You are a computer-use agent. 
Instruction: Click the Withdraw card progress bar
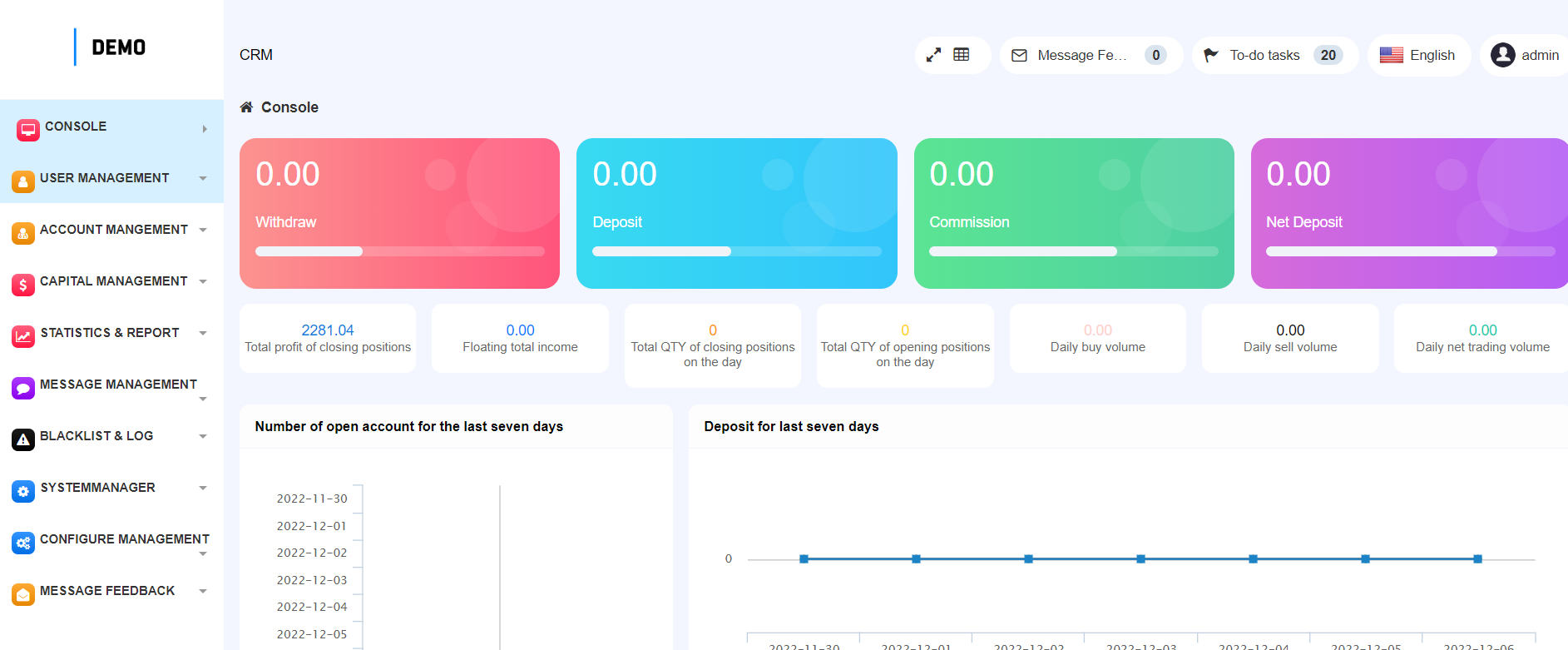tap(399, 251)
